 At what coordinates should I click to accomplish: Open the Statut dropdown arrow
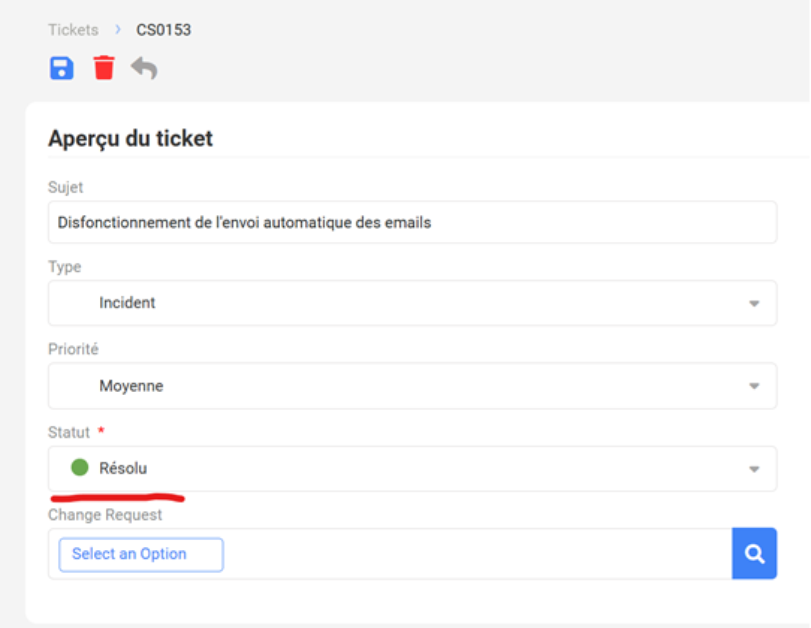(754, 469)
